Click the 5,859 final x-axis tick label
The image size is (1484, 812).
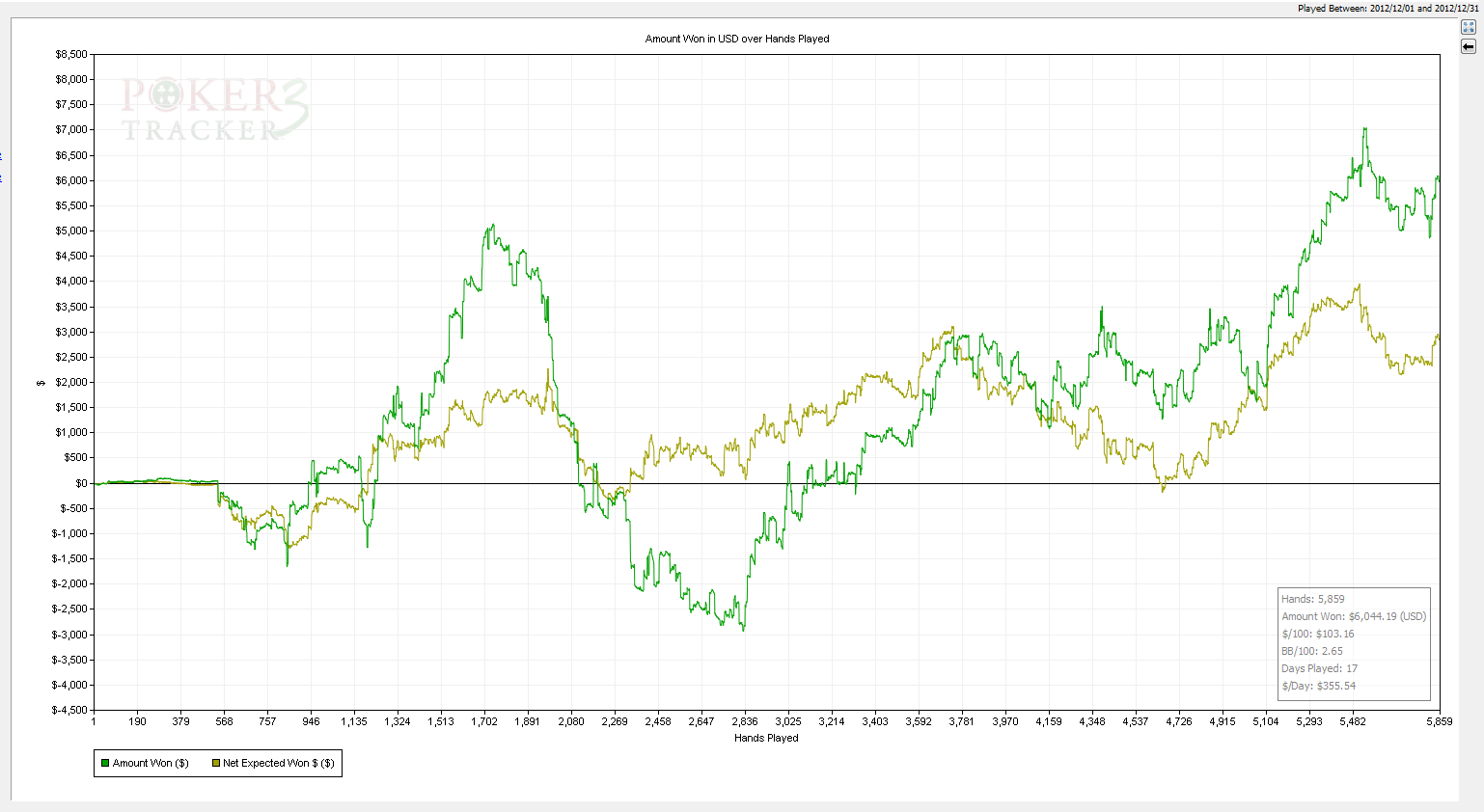coord(1439,721)
